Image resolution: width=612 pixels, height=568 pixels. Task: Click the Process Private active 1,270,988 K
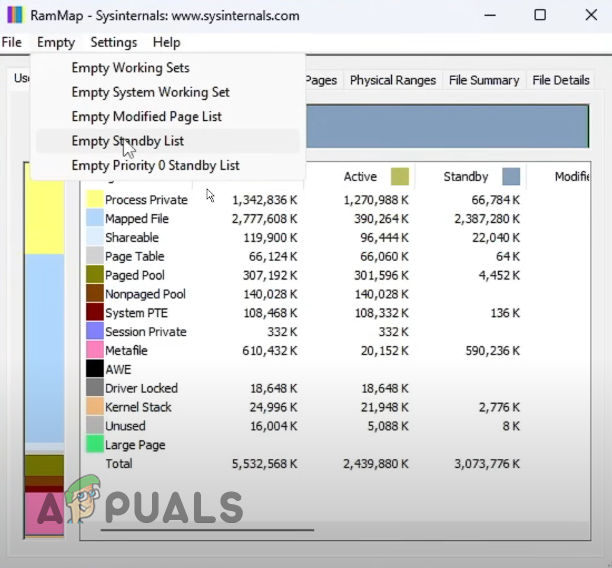click(x=375, y=200)
